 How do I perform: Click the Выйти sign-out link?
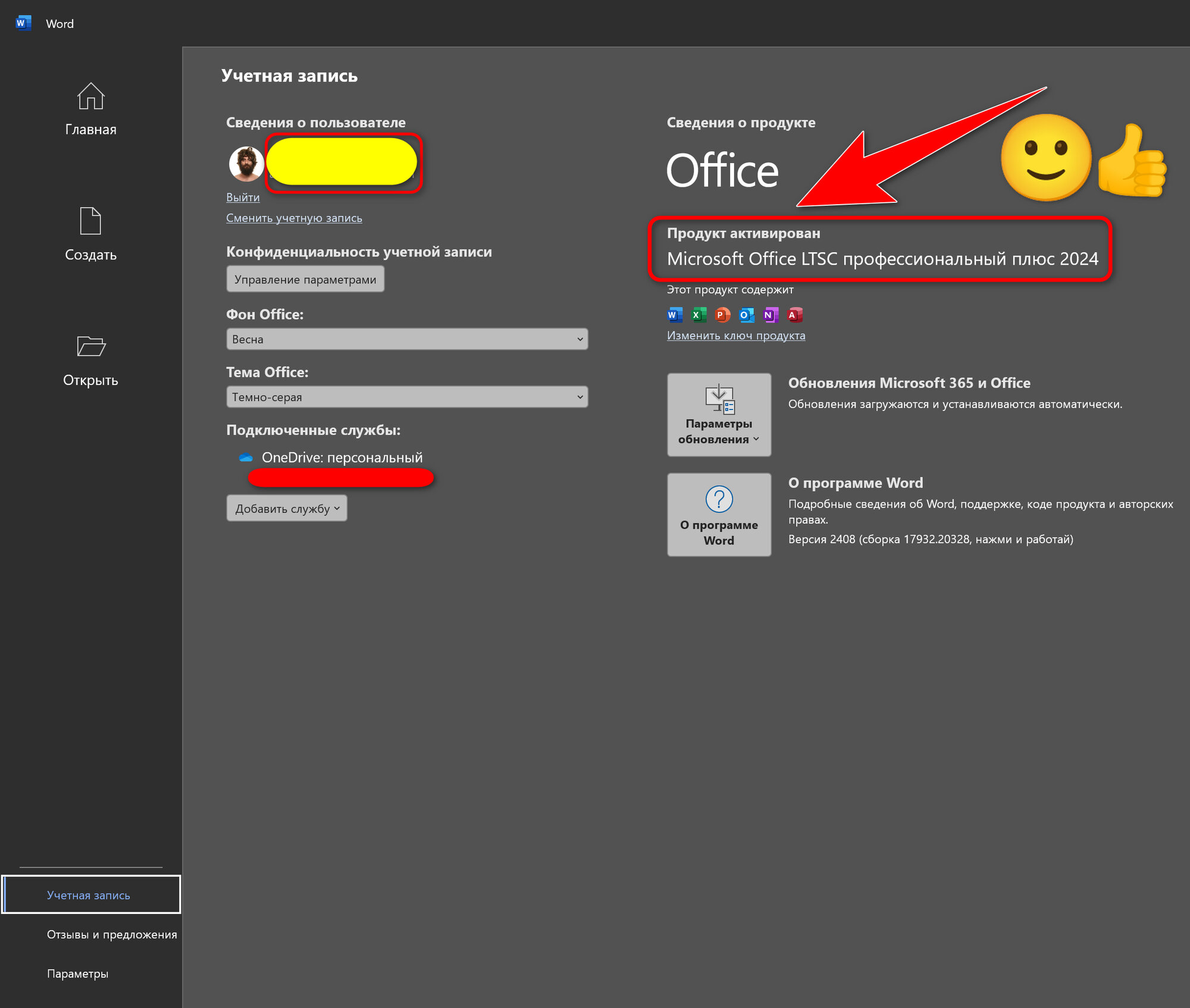tap(243, 197)
